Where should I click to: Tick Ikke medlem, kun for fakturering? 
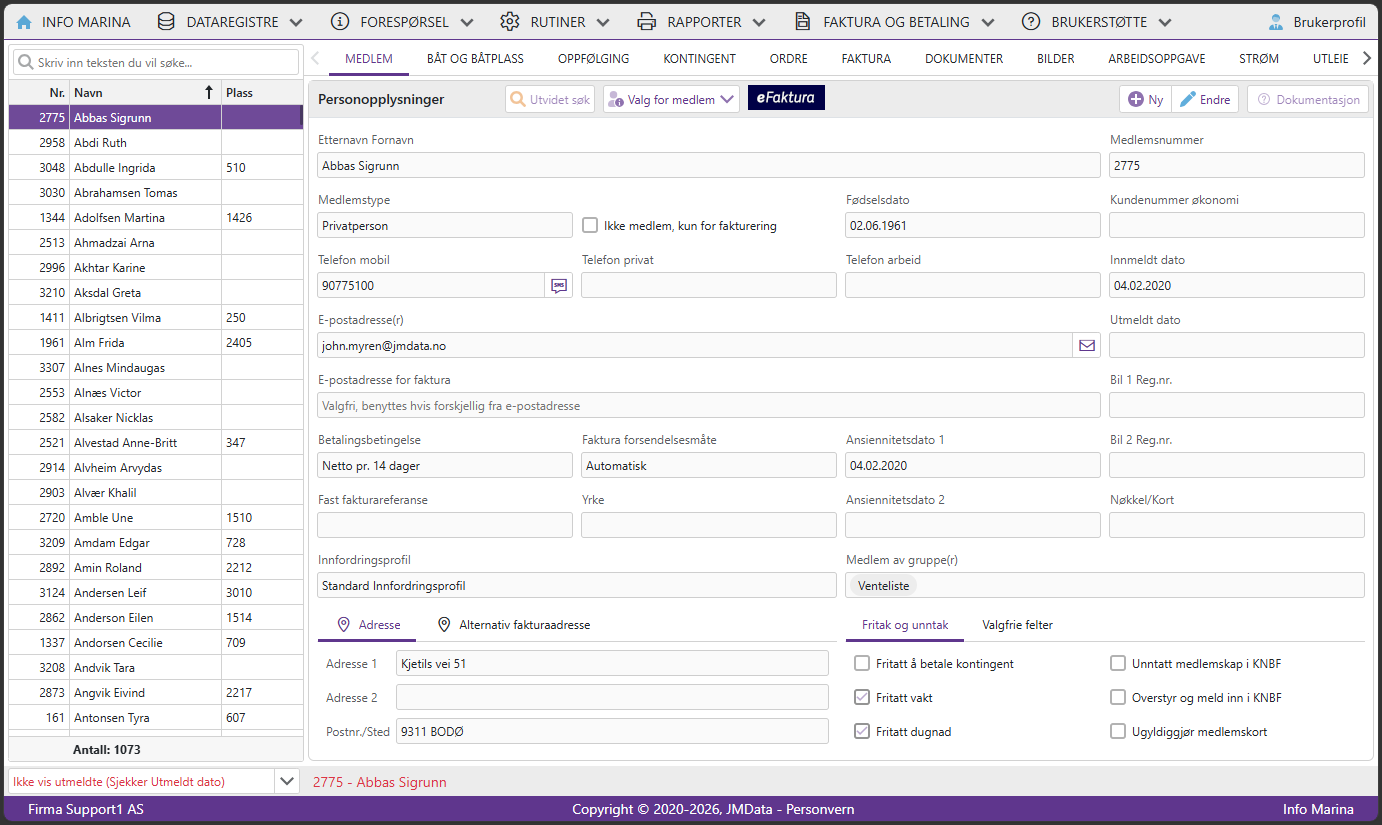point(590,225)
